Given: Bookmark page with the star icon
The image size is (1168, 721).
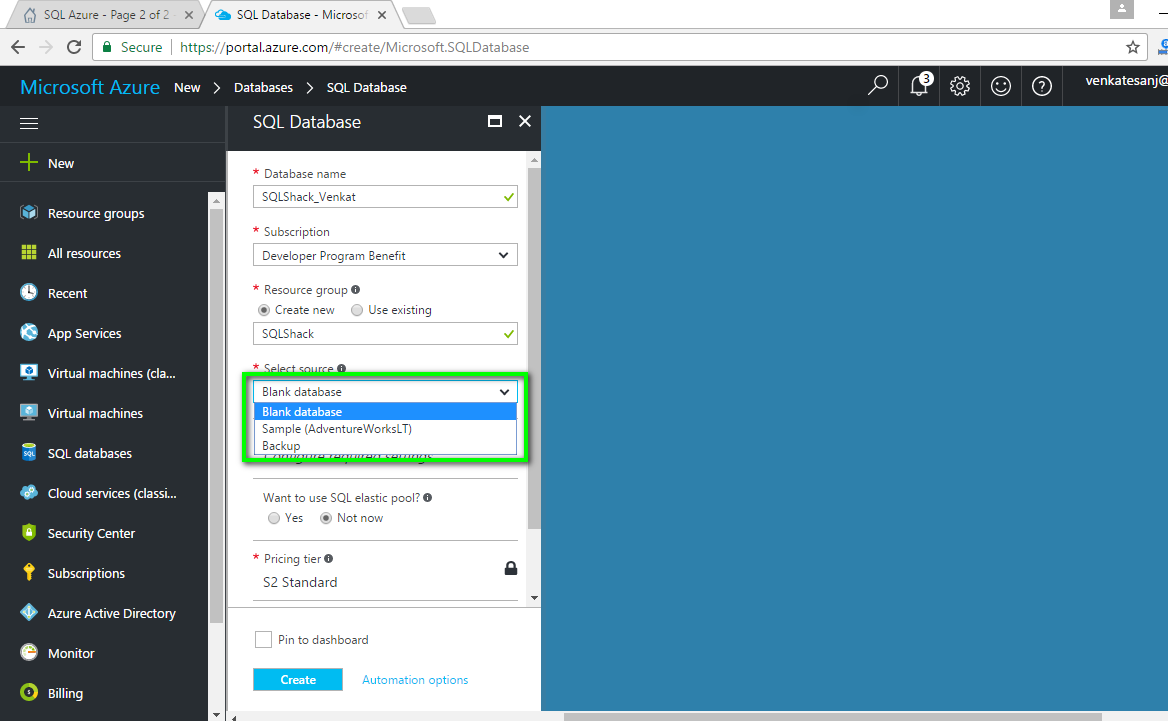Looking at the screenshot, I should [1133, 48].
